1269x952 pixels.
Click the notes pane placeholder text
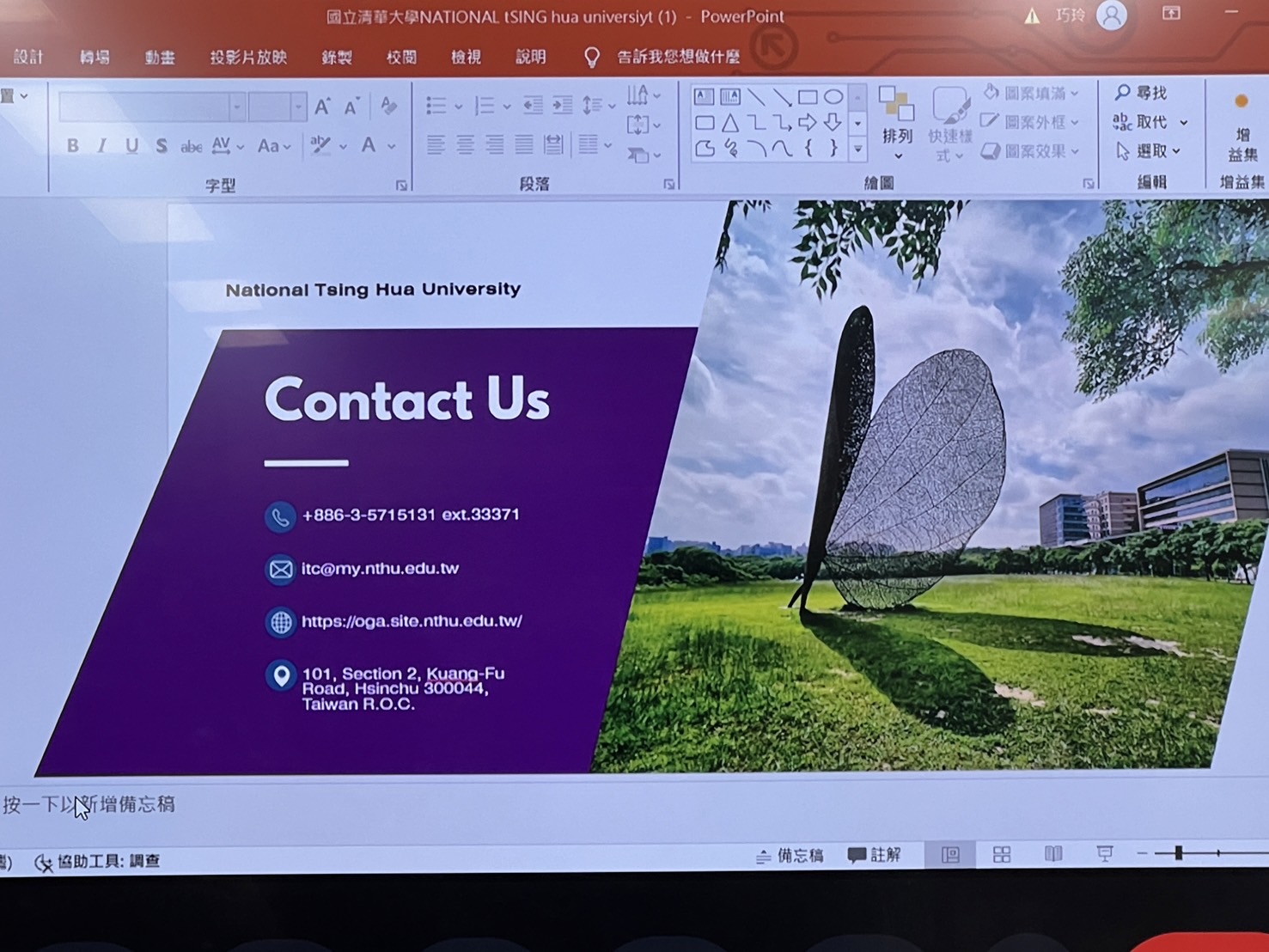point(88,804)
